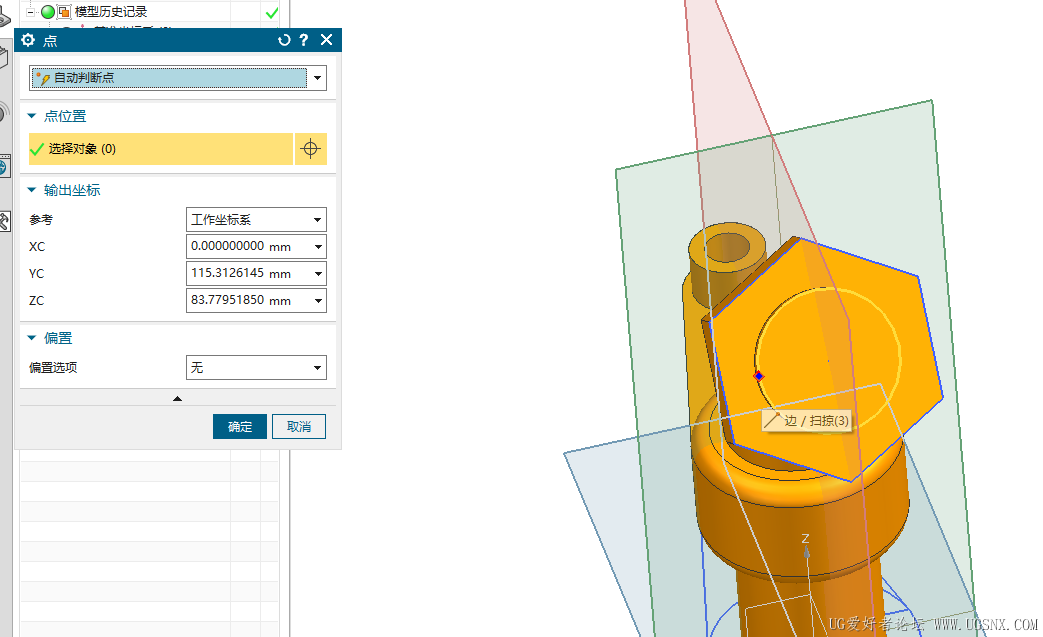Click the point constructor crosshair icon
The width and height of the screenshot is (1043, 637).
311,149
